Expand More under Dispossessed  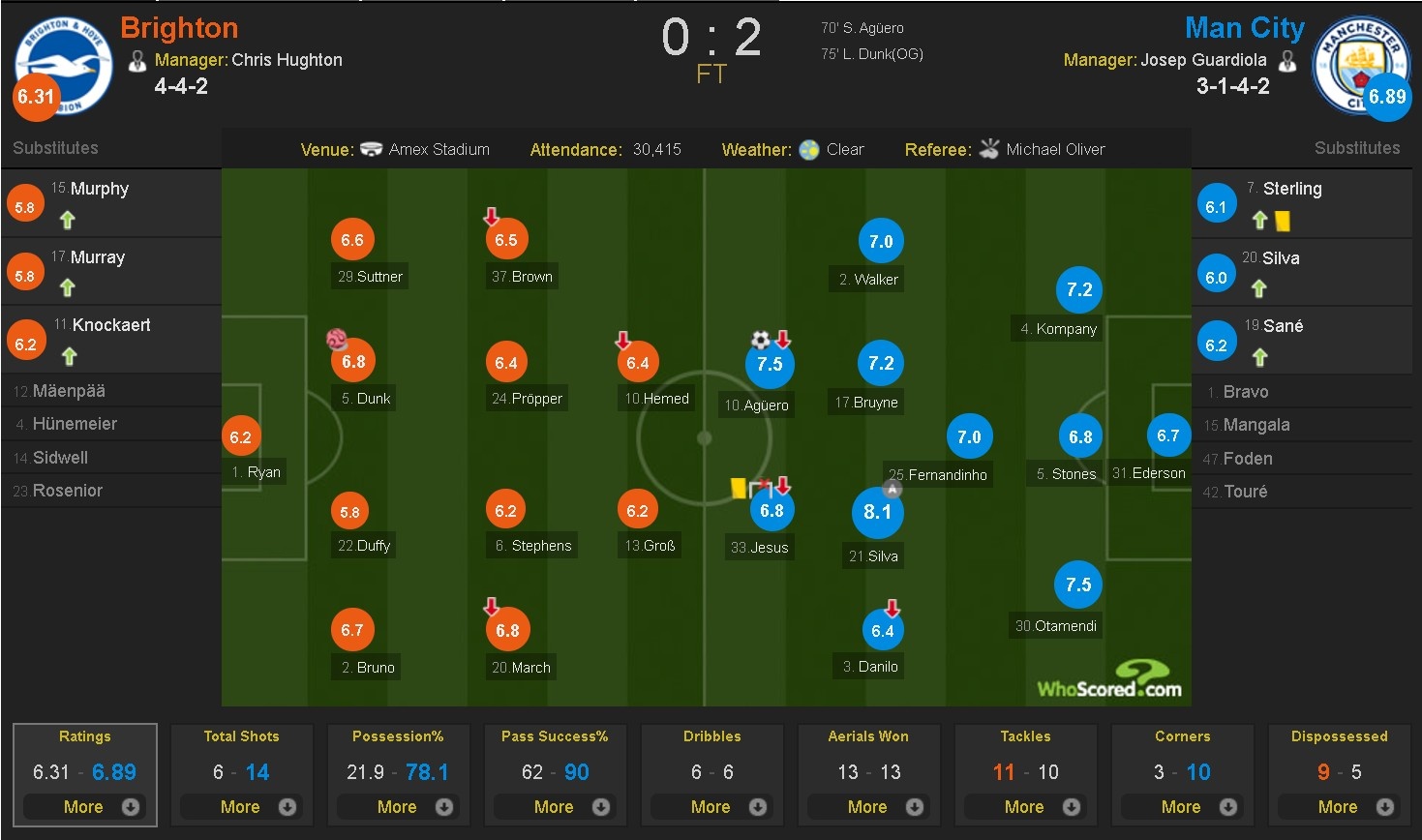point(1339,806)
